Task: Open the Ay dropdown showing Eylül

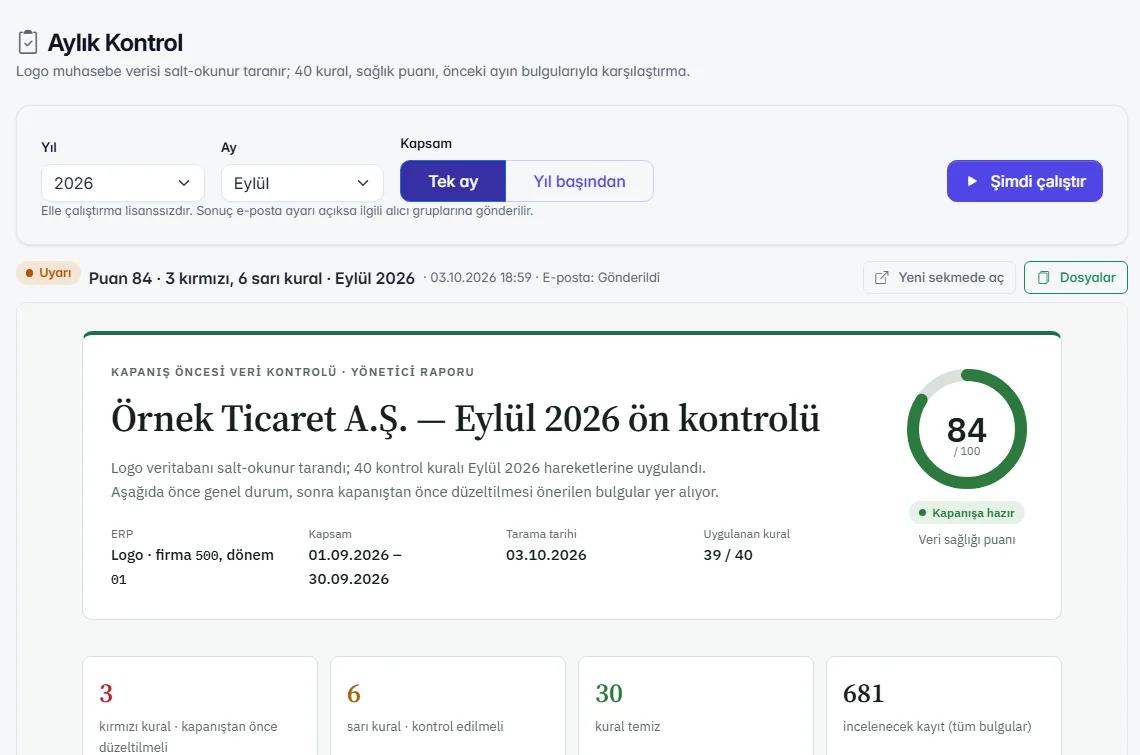Action: (302, 183)
